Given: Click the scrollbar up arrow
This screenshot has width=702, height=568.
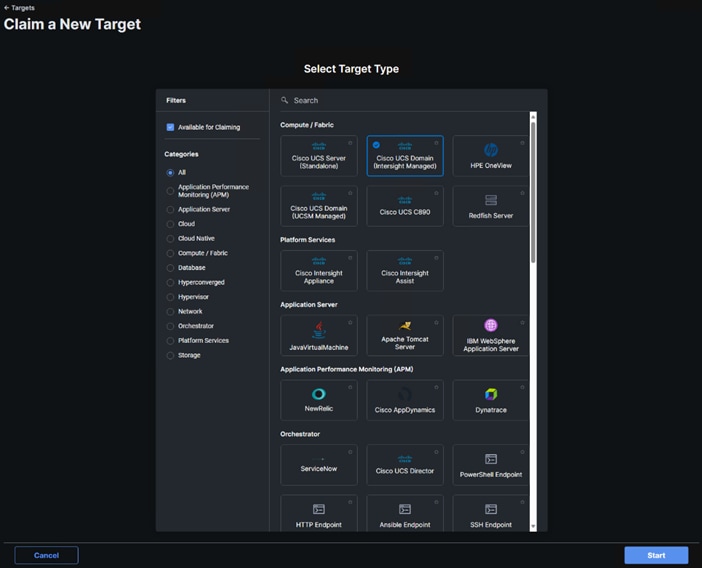Looking at the screenshot, I should (533, 116).
